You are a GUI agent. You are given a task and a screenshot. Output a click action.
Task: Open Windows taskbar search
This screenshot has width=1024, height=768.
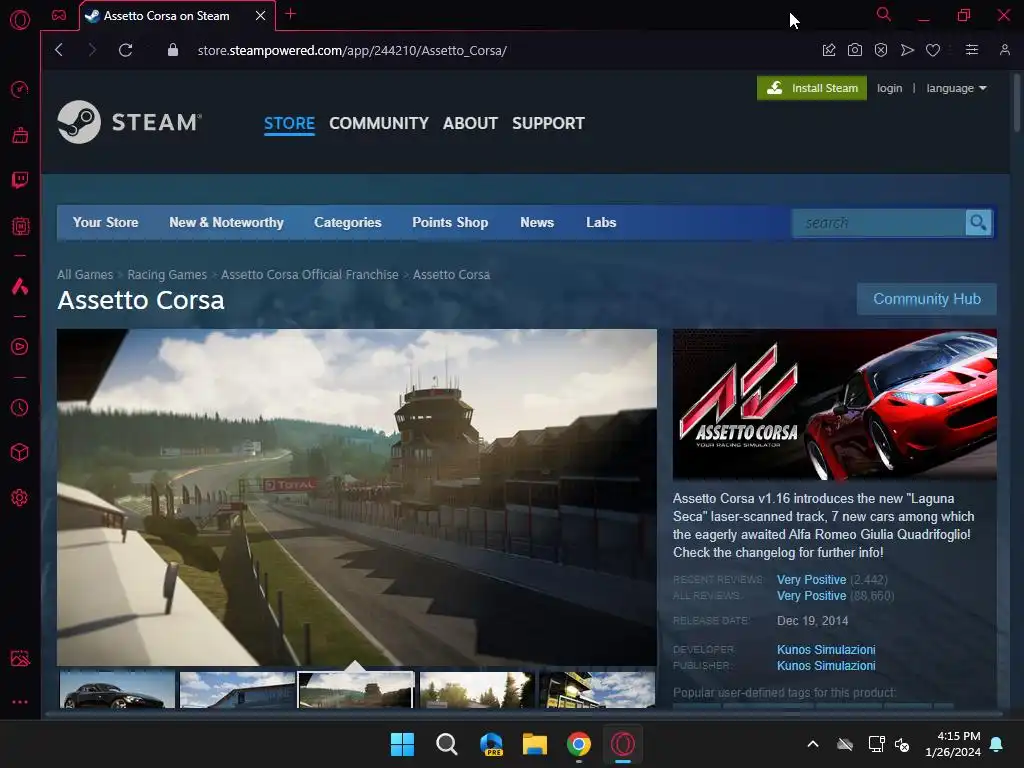pos(447,744)
